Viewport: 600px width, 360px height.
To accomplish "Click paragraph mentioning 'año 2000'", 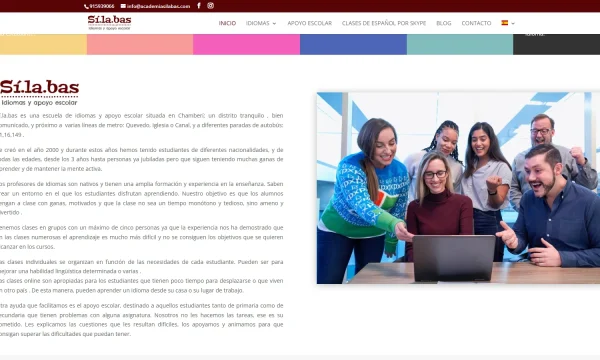I will point(142,159).
